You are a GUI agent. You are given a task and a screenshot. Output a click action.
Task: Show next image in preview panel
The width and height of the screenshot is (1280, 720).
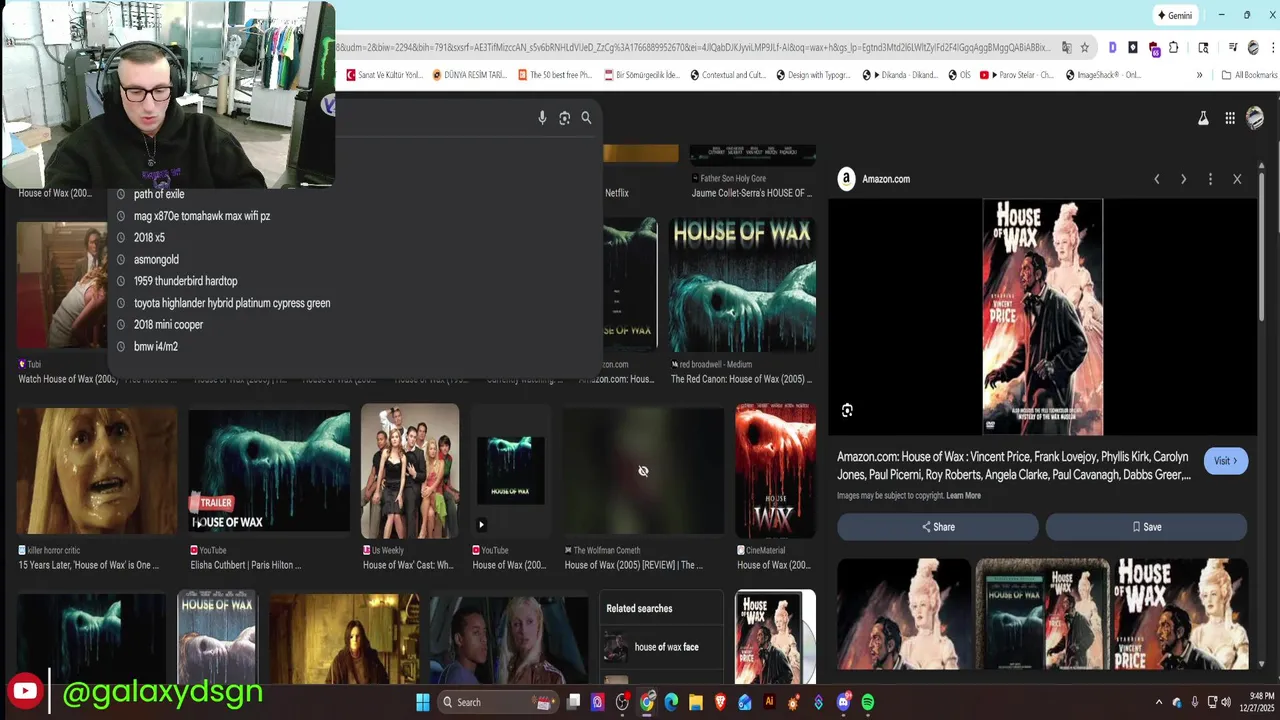click(x=1183, y=179)
